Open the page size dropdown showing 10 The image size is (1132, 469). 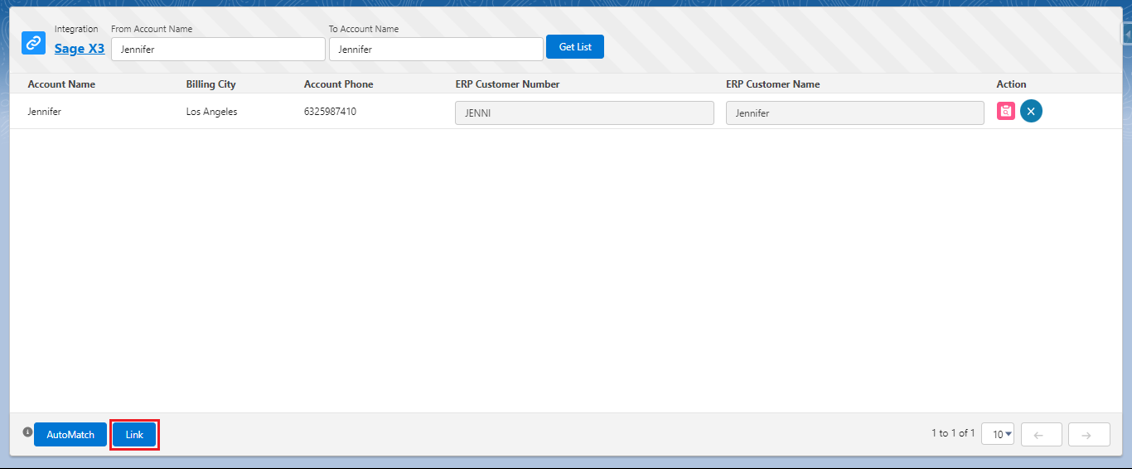coord(997,434)
